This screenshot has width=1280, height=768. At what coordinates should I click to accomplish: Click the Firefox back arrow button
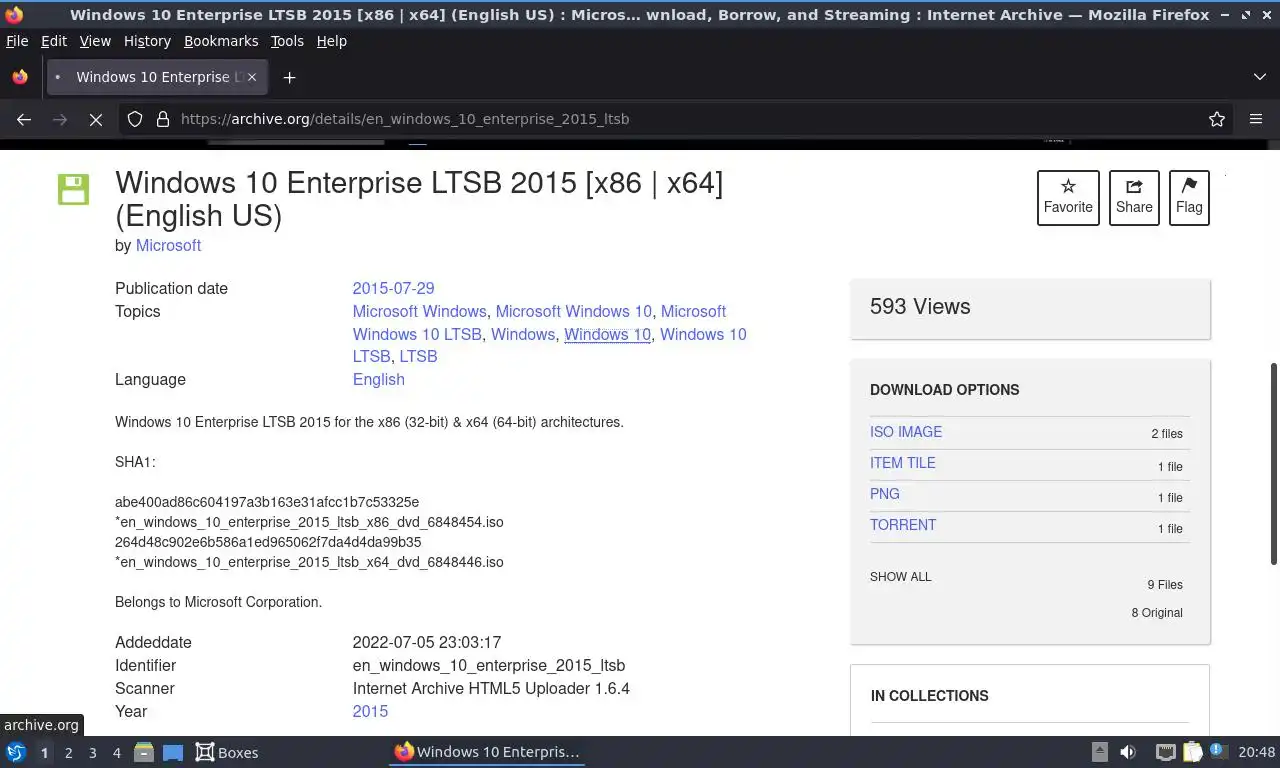click(x=24, y=119)
